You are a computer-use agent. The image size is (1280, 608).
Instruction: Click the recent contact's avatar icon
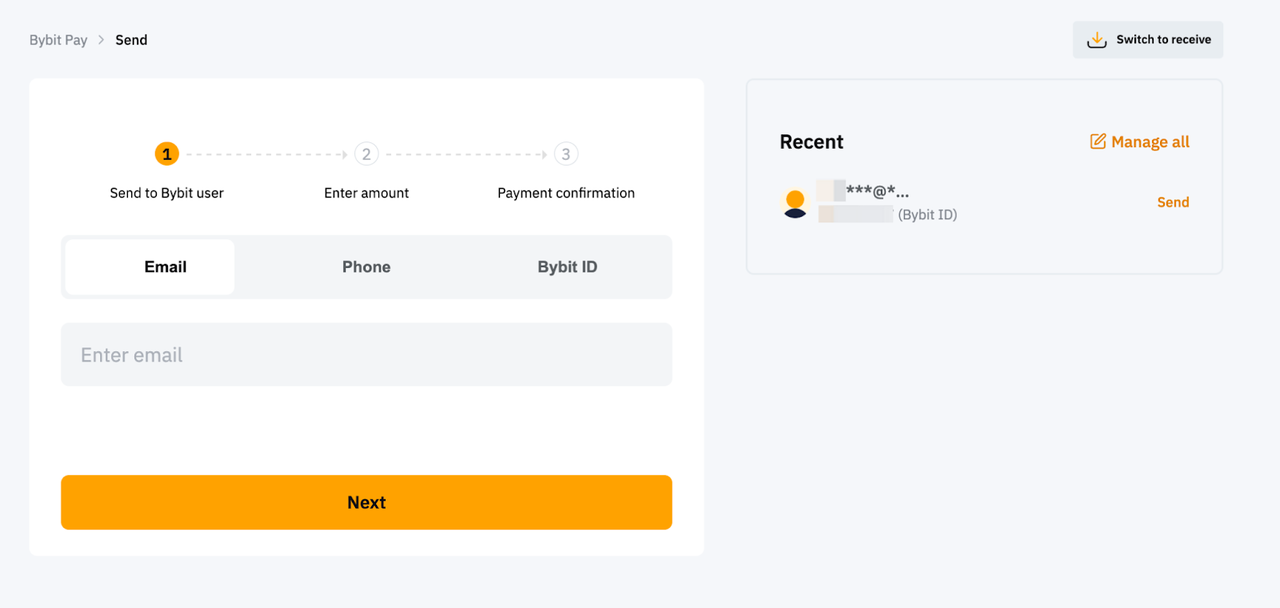point(795,203)
